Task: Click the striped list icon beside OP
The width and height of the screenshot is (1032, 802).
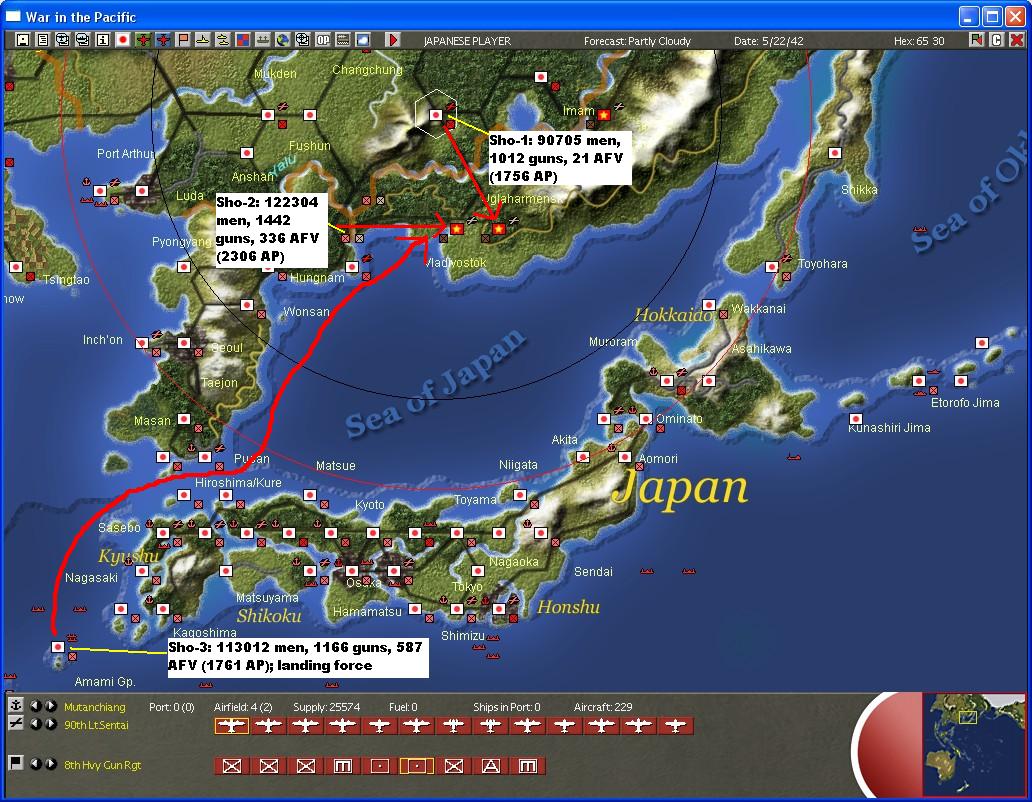Action: tap(343, 40)
